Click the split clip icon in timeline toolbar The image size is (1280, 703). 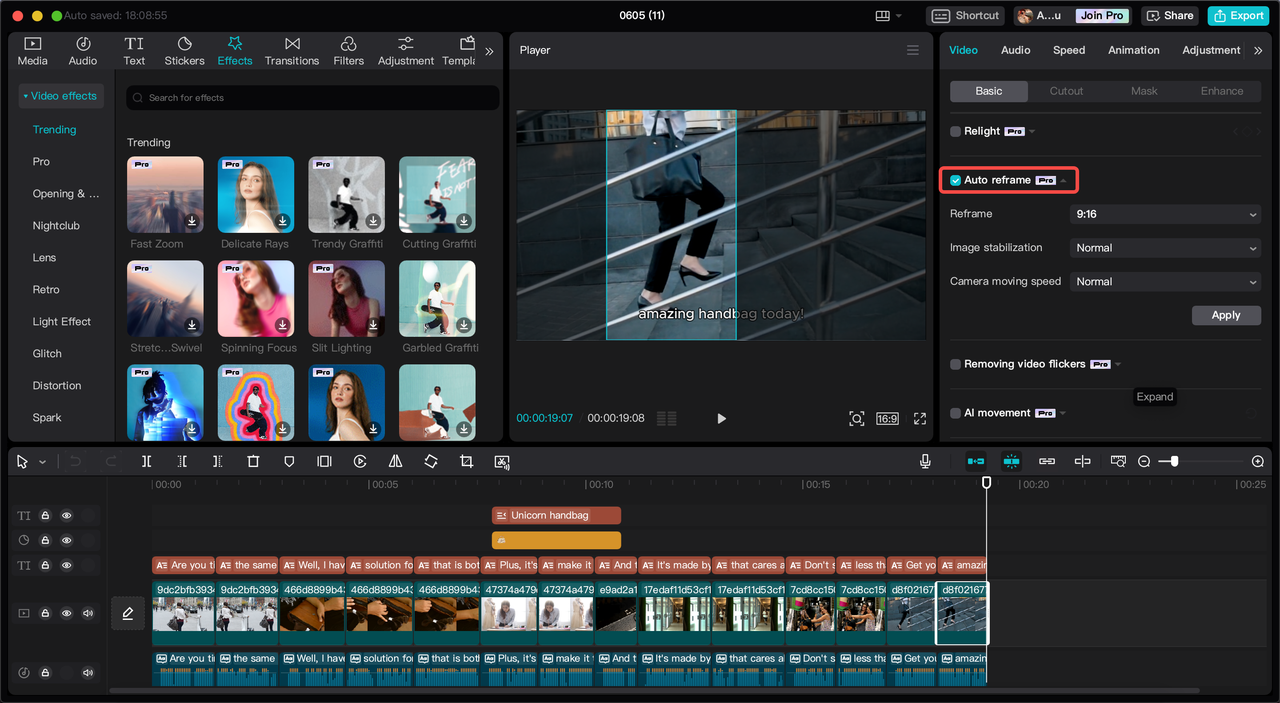[x=146, y=461]
